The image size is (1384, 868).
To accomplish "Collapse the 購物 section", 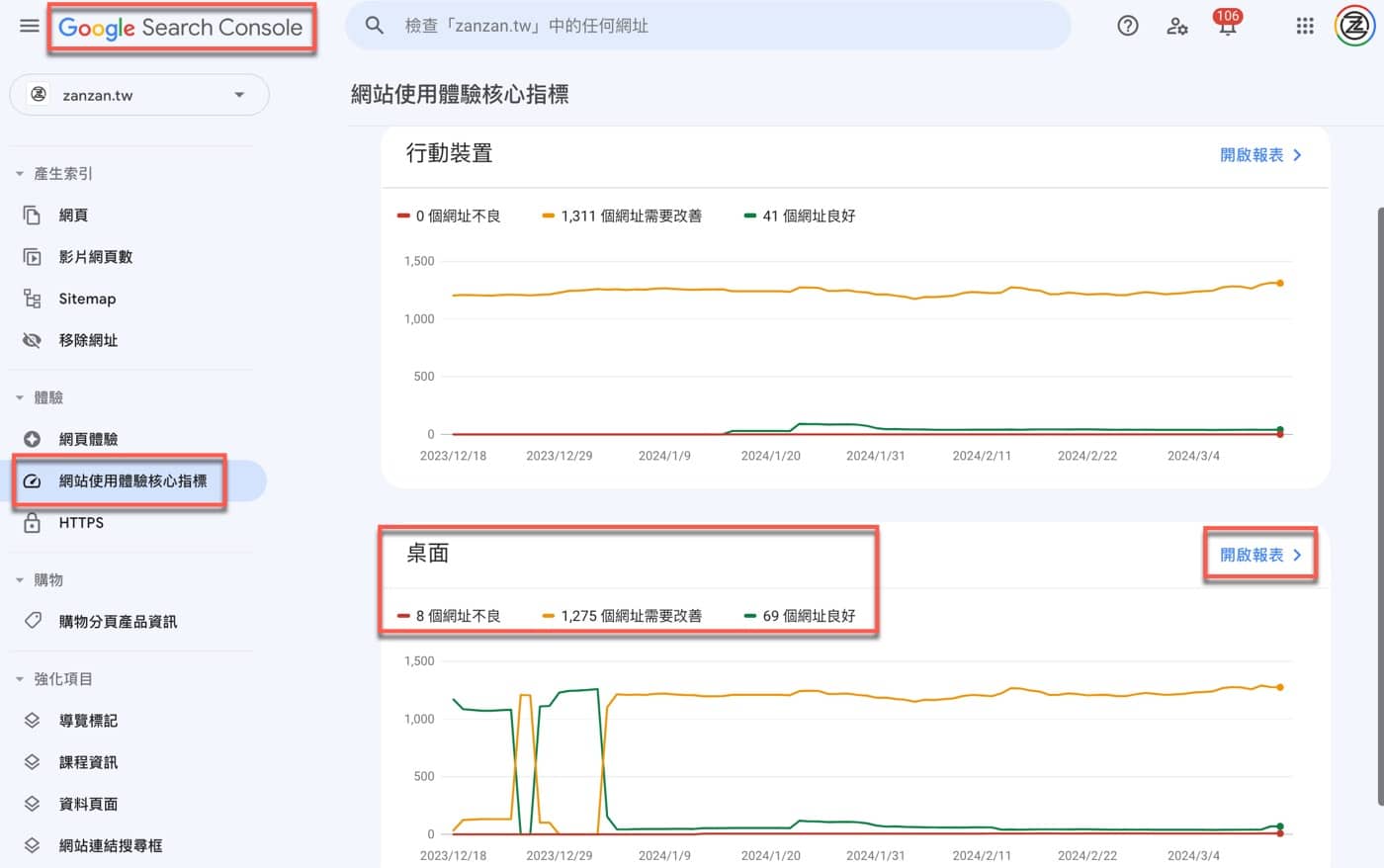I will click(x=20, y=580).
